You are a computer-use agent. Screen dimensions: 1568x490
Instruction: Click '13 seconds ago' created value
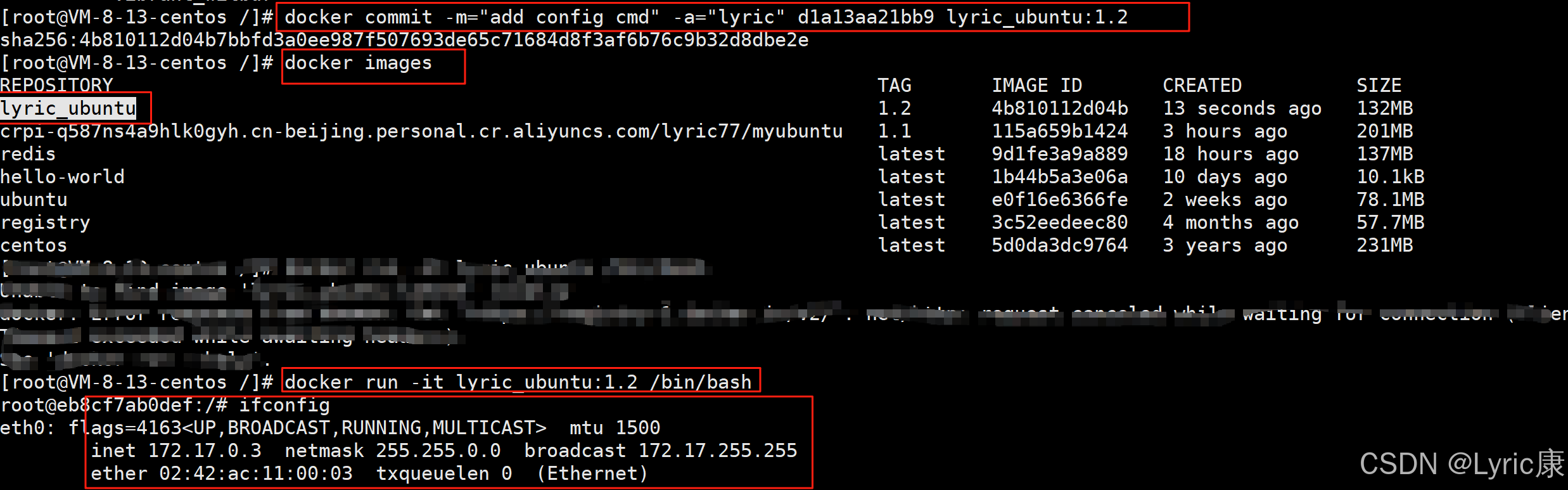coord(1242,108)
